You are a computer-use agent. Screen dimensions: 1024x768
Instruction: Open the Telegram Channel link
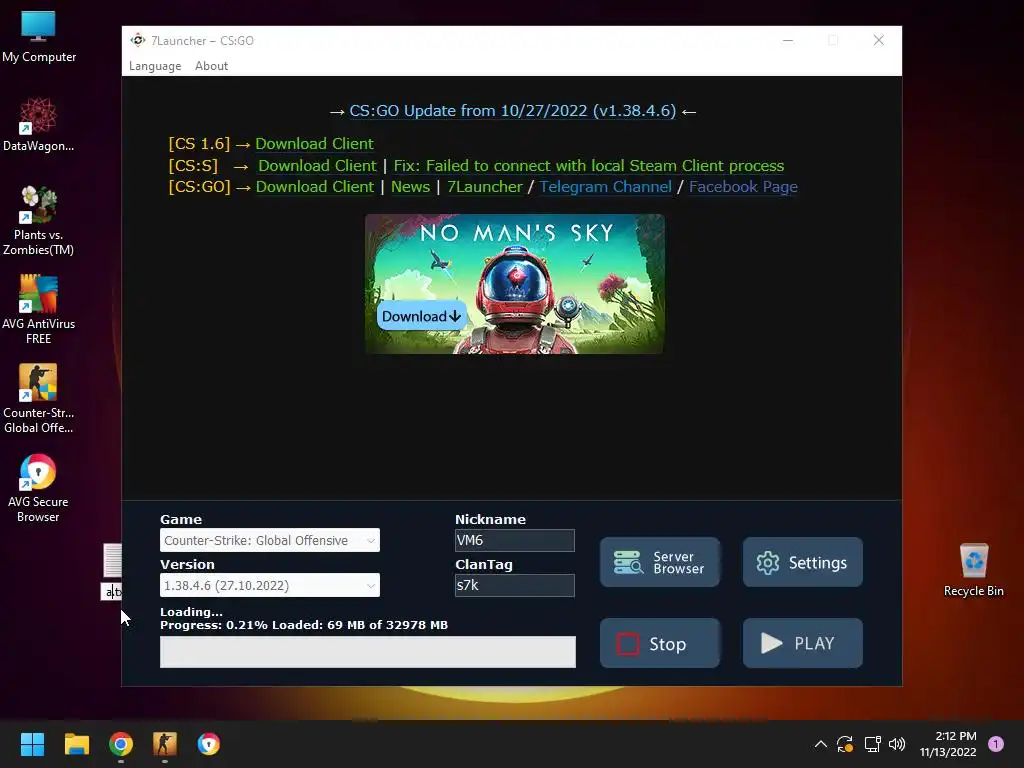coord(605,187)
